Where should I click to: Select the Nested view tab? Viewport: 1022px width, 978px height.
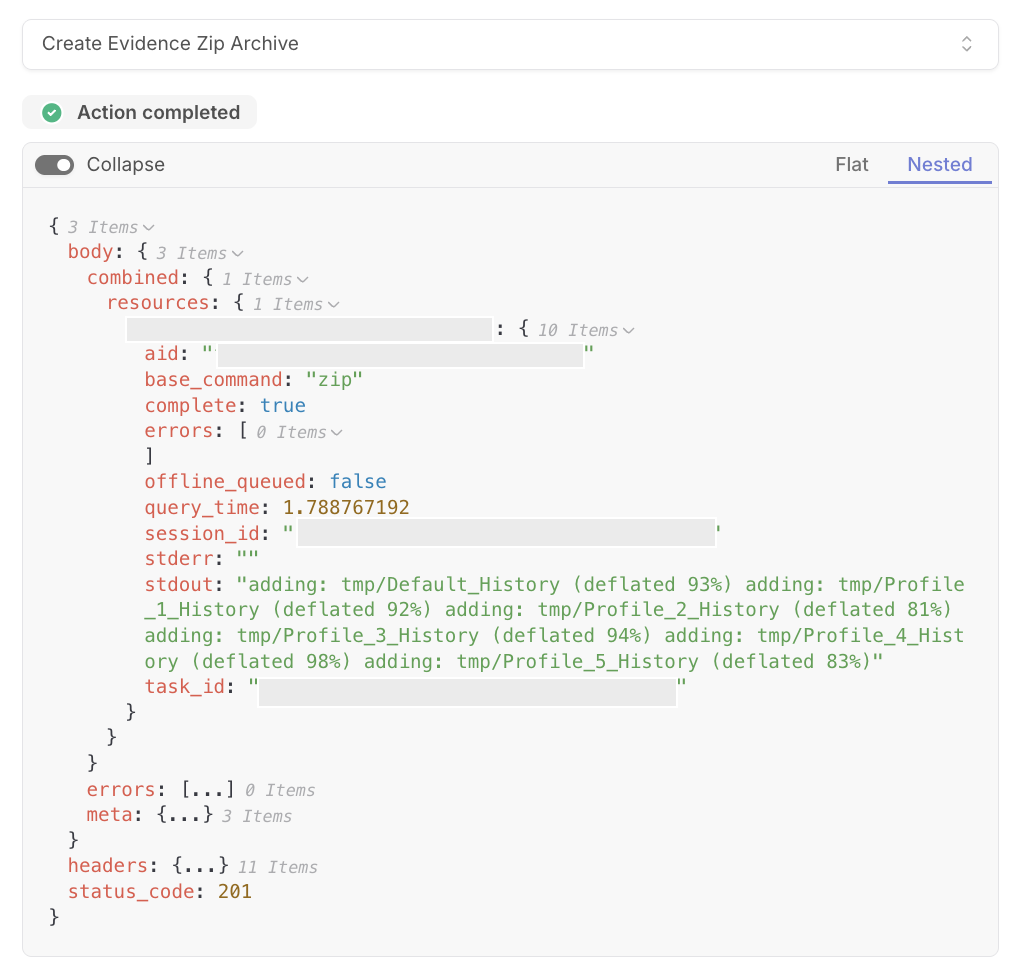940,164
